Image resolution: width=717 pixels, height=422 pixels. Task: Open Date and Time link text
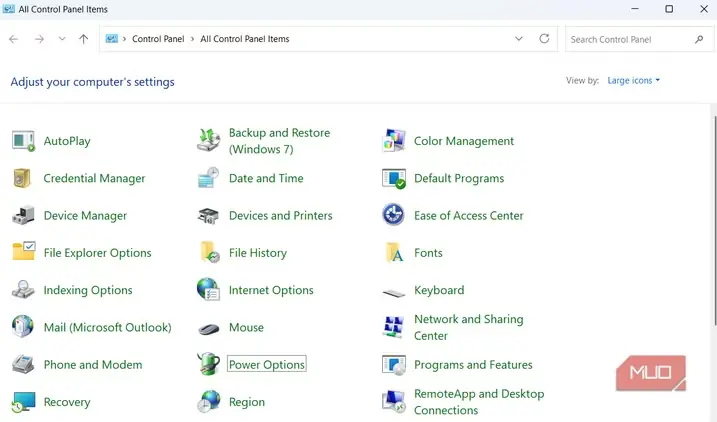(266, 178)
